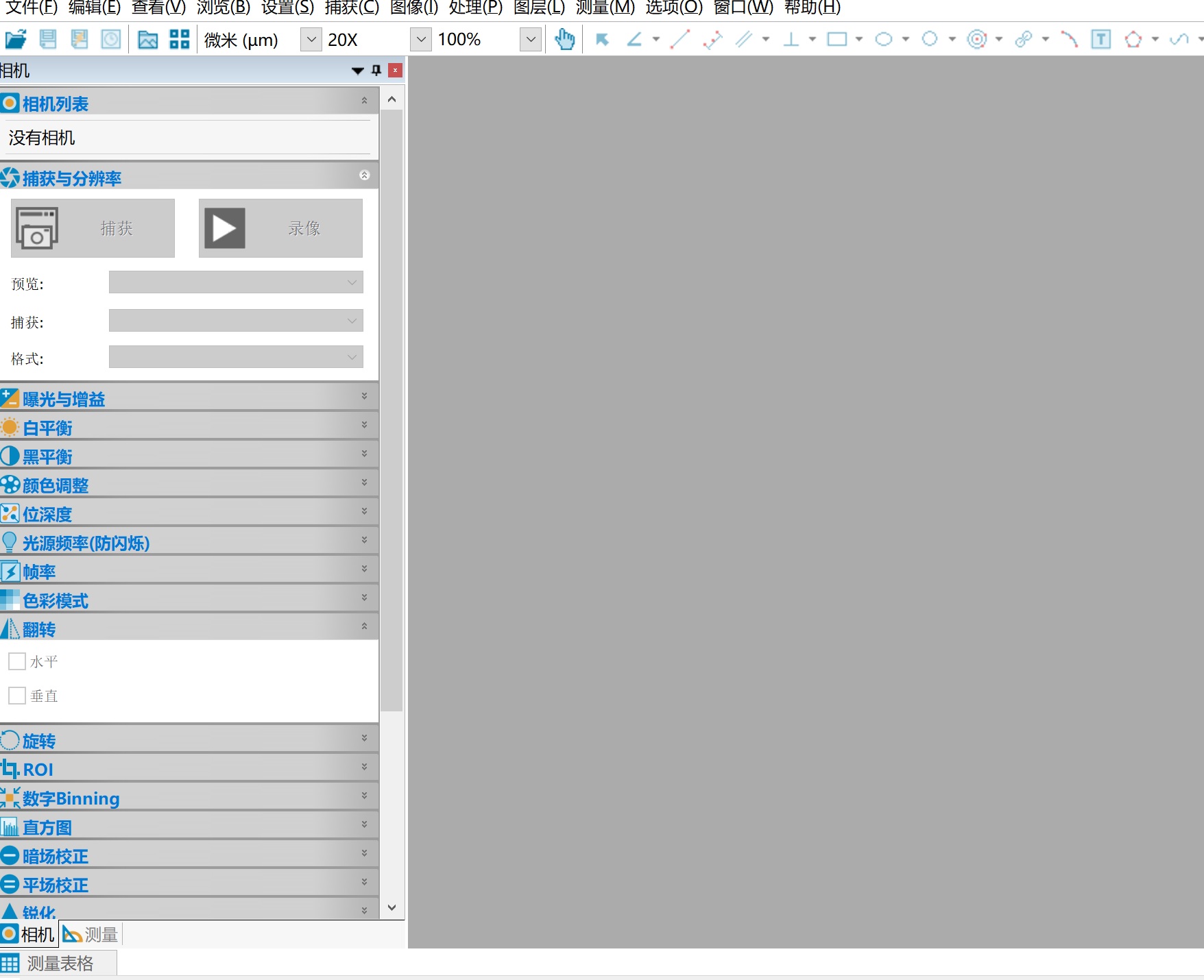Choose the concentric circles tool

[x=976, y=40]
